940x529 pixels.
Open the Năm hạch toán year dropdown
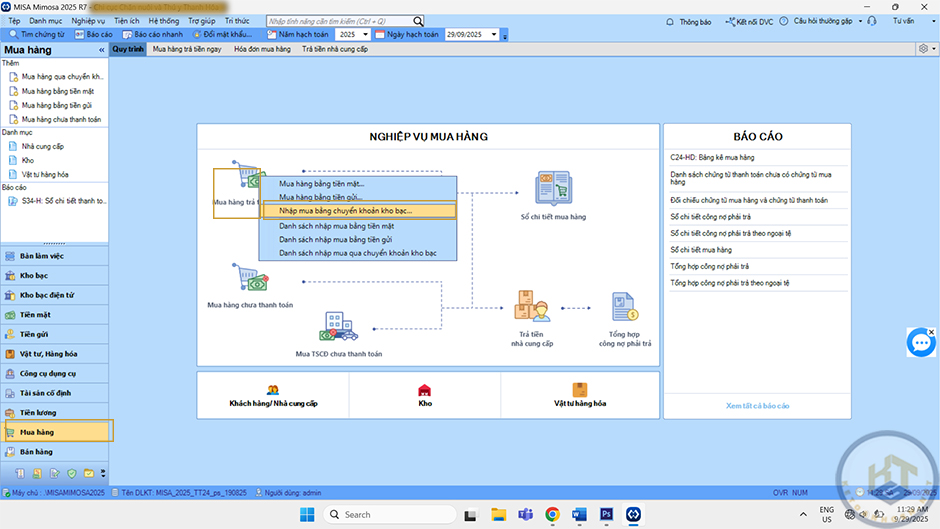click(x=365, y=35)
